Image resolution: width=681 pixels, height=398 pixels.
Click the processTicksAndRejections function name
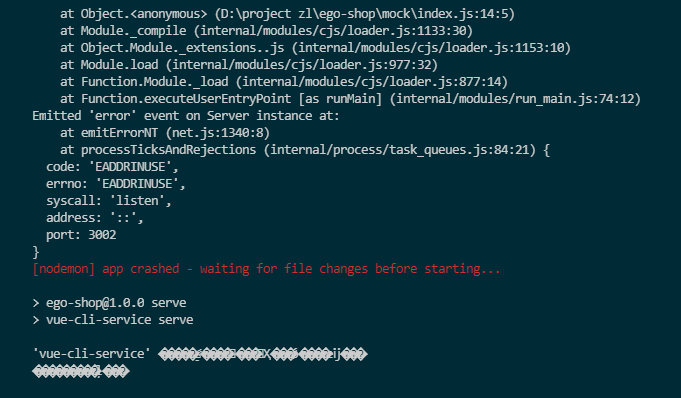click(169, 149)
